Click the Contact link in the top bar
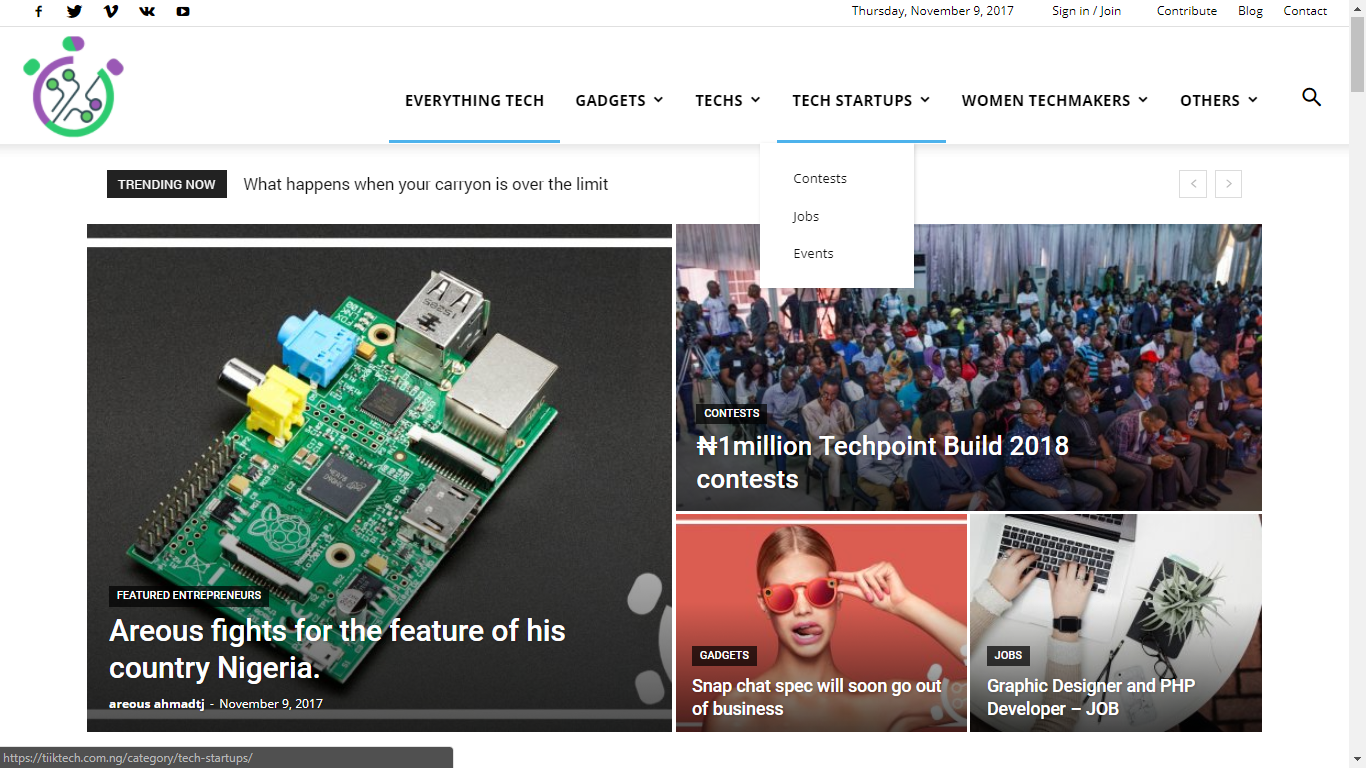This screenshot has width=1366, height=768. point(1304,11)
